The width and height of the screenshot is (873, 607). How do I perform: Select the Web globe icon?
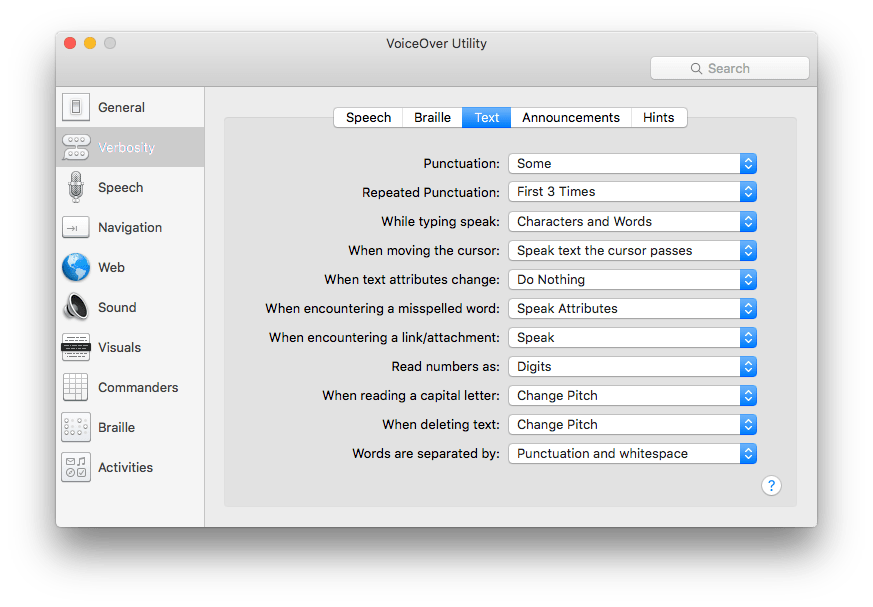point(76,267)
